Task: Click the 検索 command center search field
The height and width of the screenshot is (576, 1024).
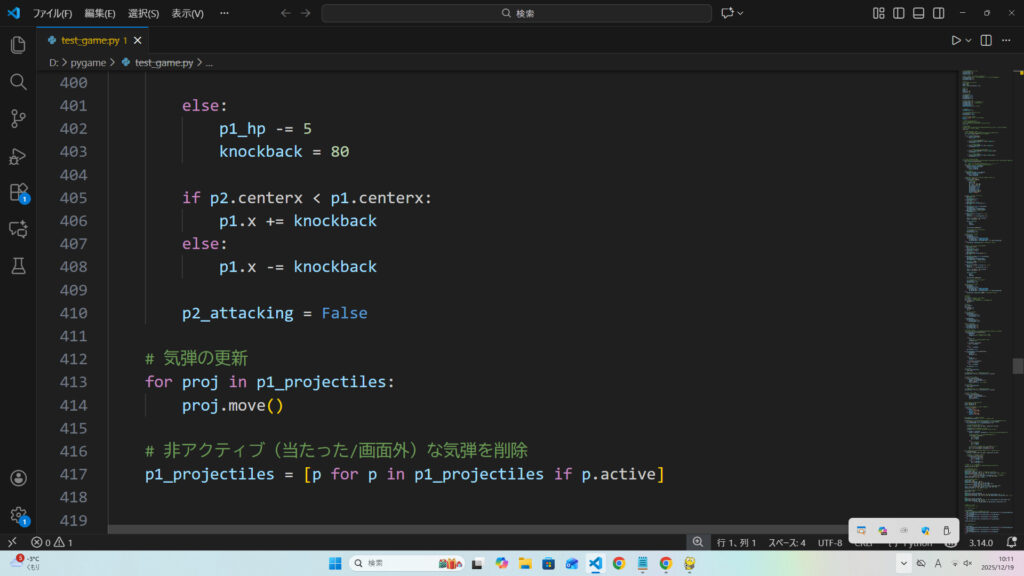Action: [x=516, y=13]
